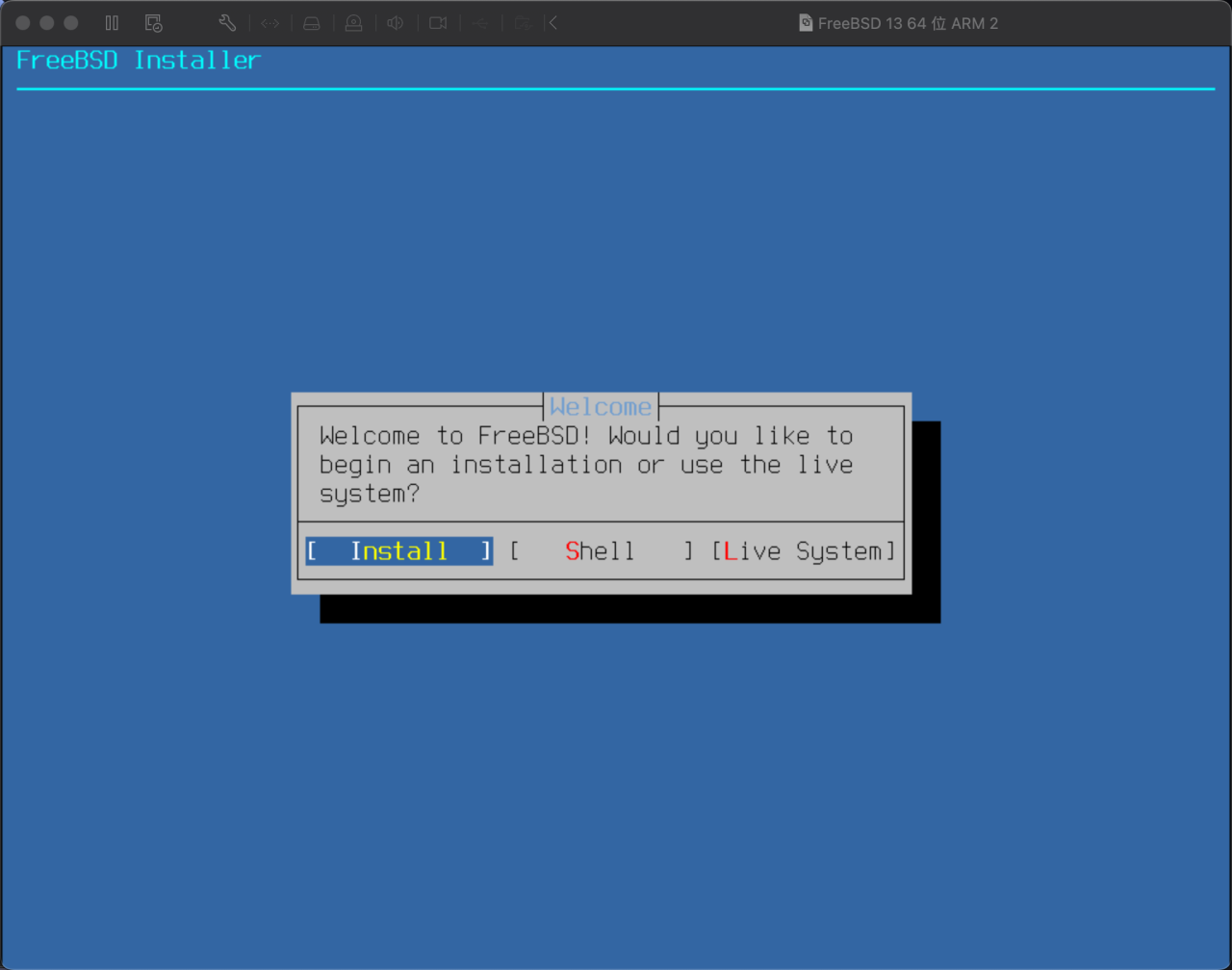Maximize the virtual machine window
1232x970 pixels.
point(71,23)
